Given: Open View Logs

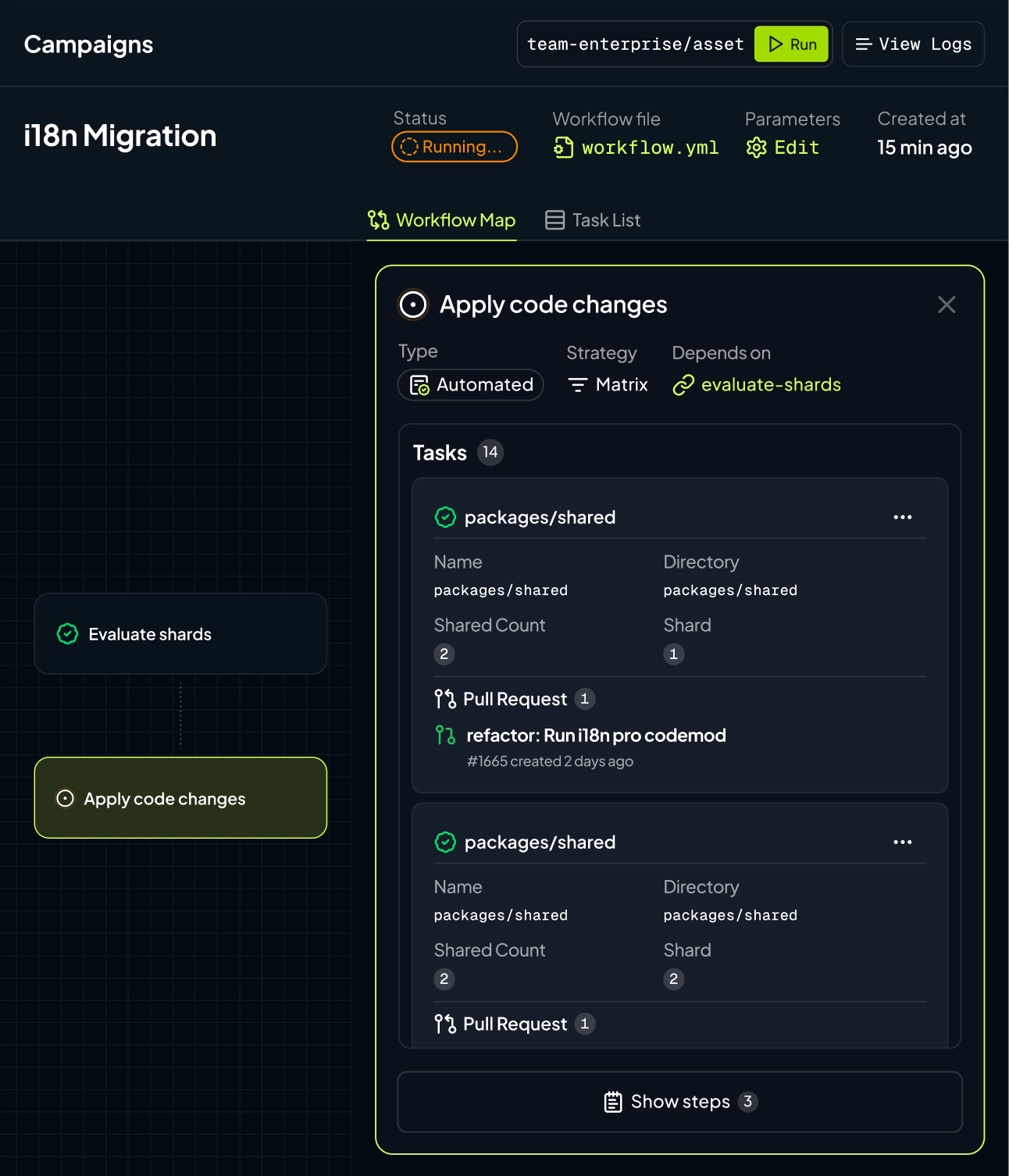Looking at the screenshot, I should coord(913,45).
